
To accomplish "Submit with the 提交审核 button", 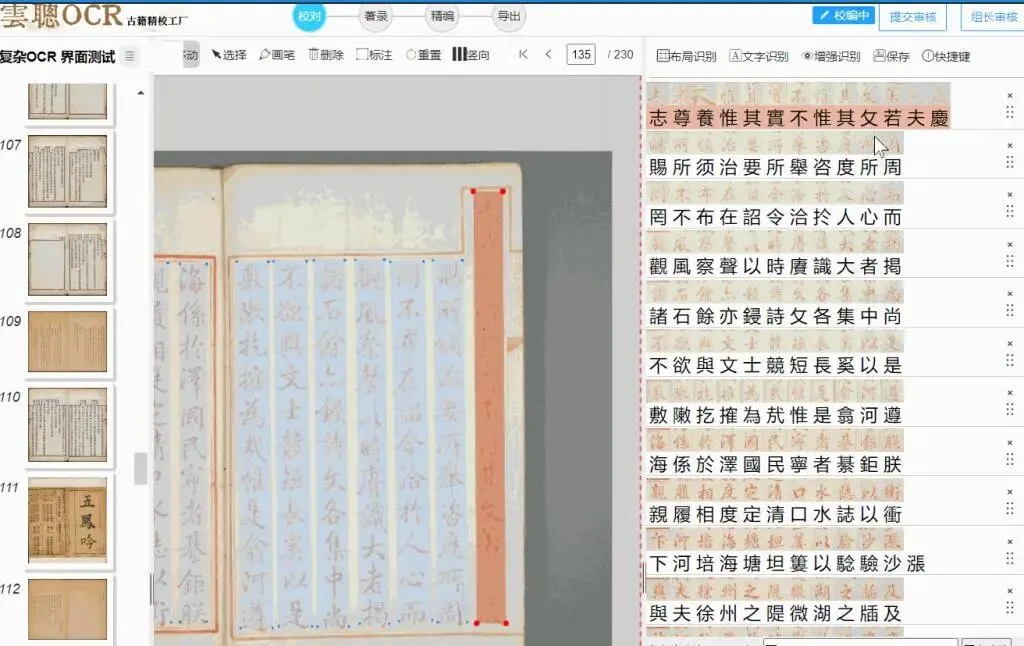I will [913, 17].
